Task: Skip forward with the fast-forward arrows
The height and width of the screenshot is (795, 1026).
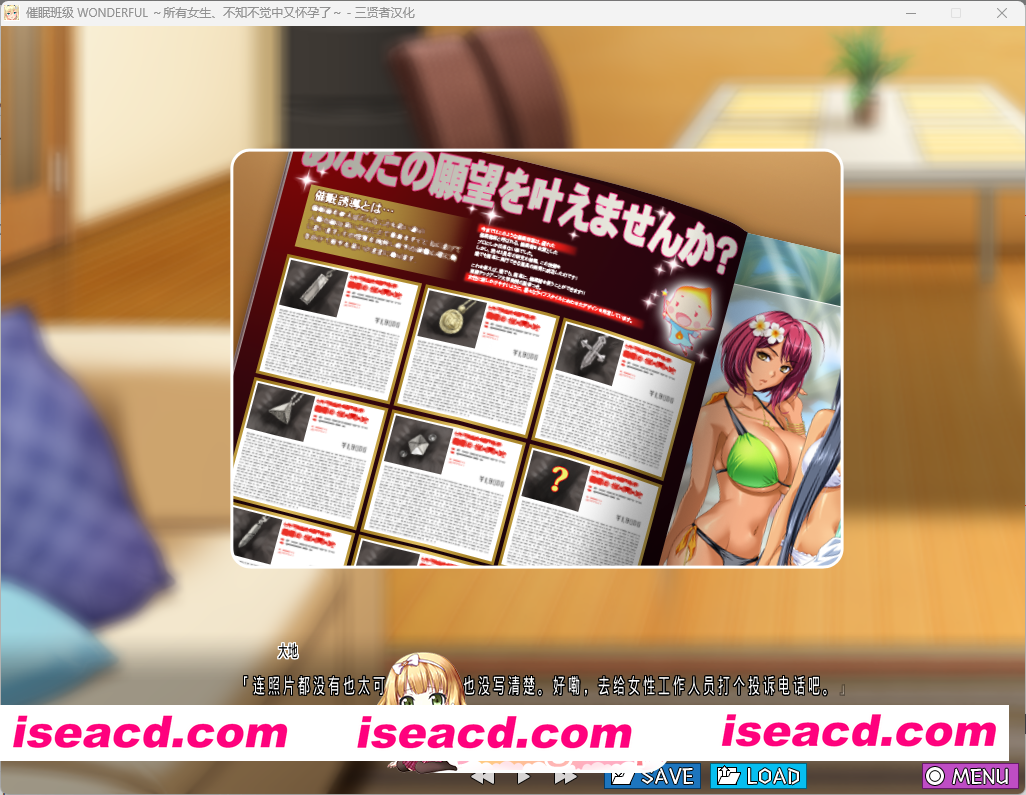Action: [x=565, y=776]
